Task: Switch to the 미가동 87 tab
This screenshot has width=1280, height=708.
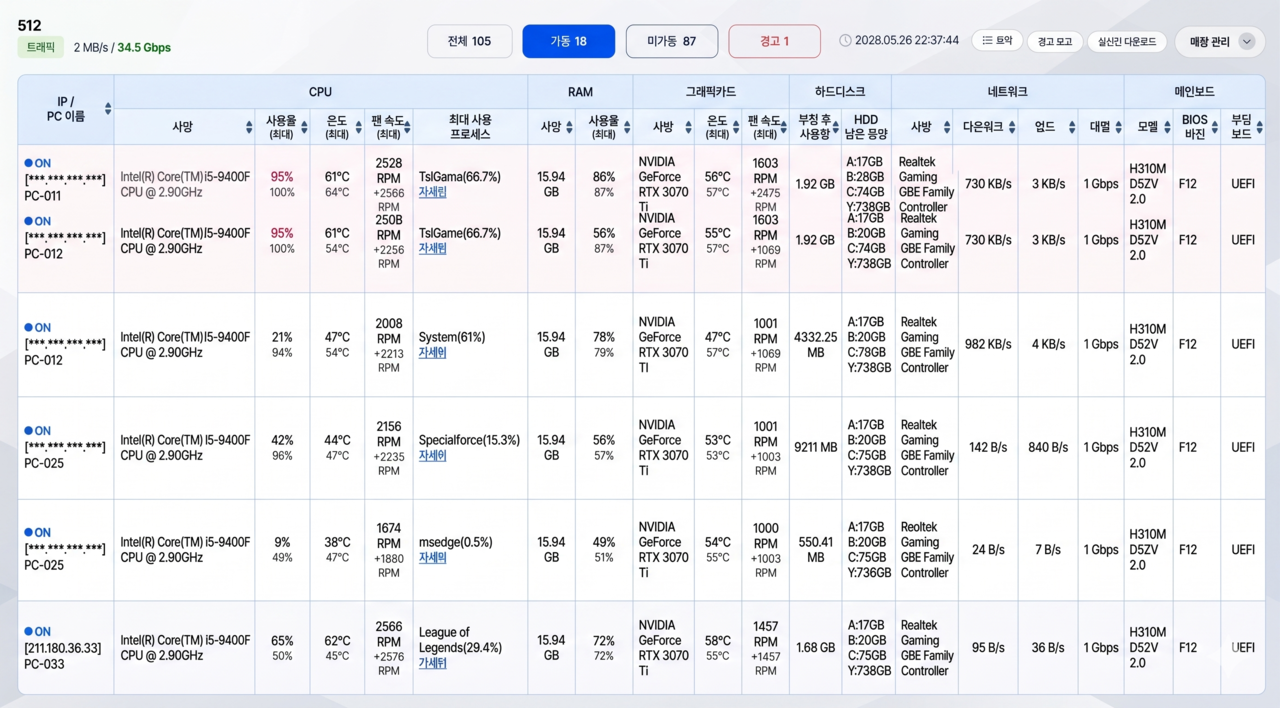Action: 671,41
